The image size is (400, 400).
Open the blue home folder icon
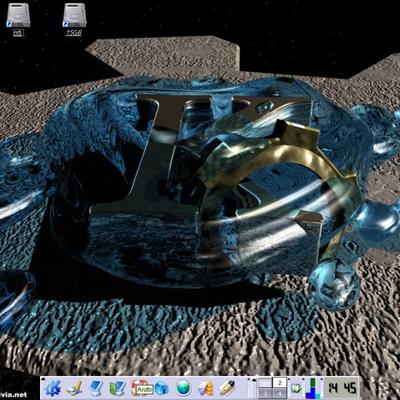tap(162, 389)
